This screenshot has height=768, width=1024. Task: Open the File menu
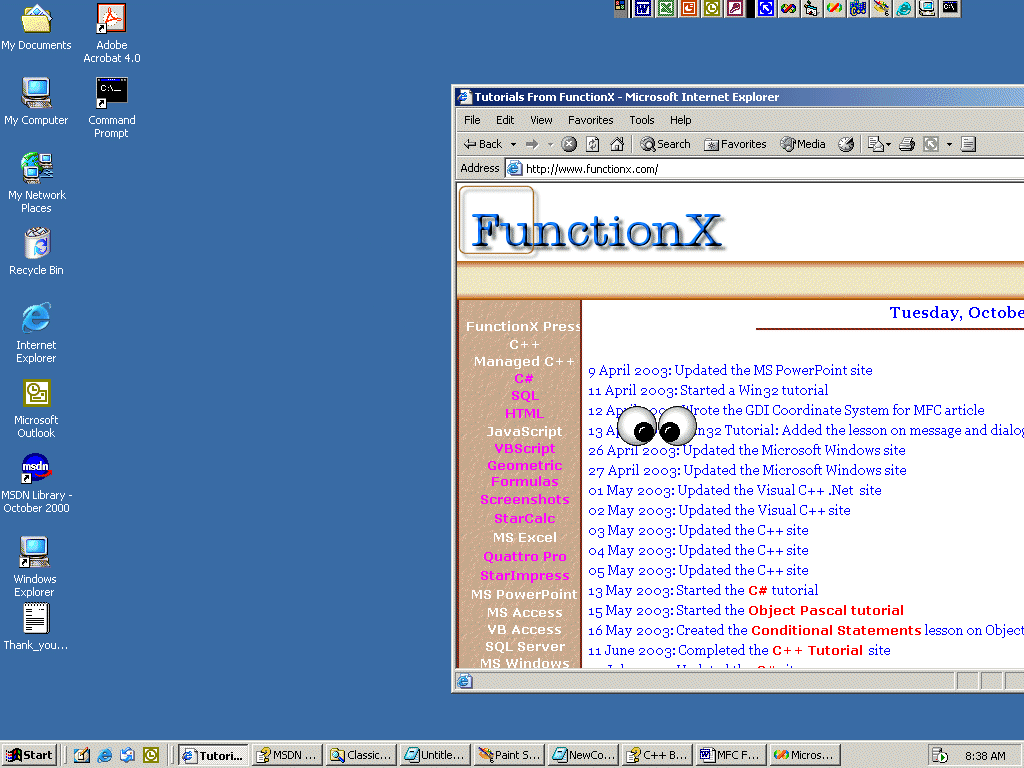(472, 120)
